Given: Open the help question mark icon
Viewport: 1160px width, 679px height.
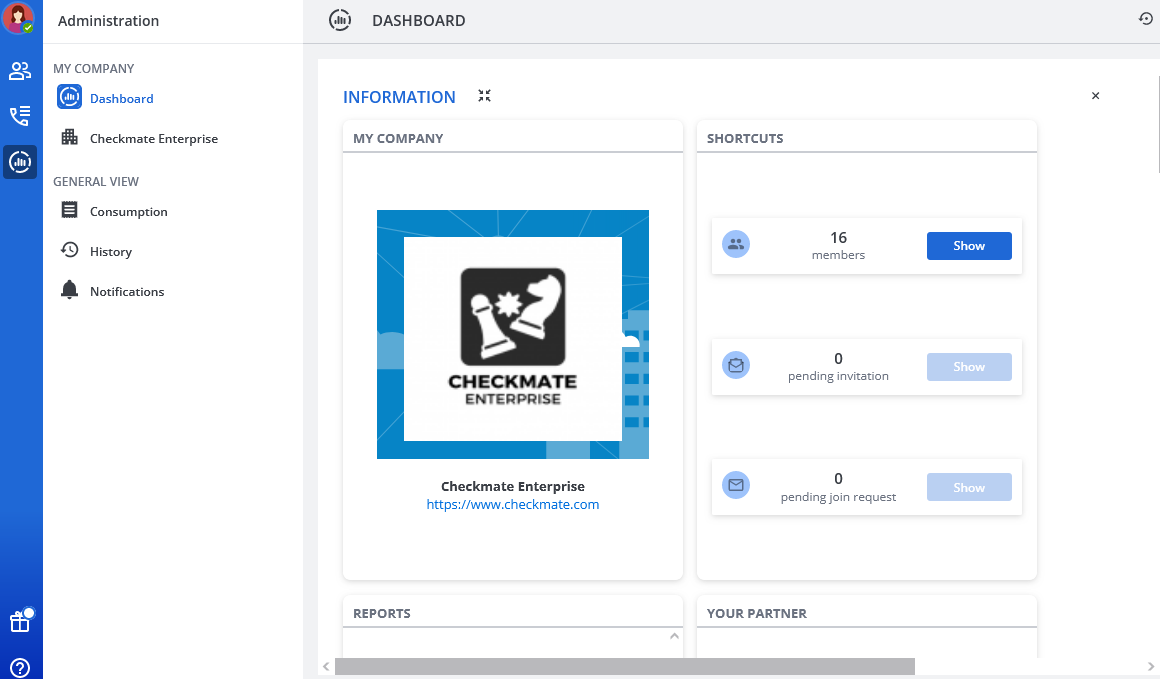Looking at the screenshot, I should [x=20, y=668].
